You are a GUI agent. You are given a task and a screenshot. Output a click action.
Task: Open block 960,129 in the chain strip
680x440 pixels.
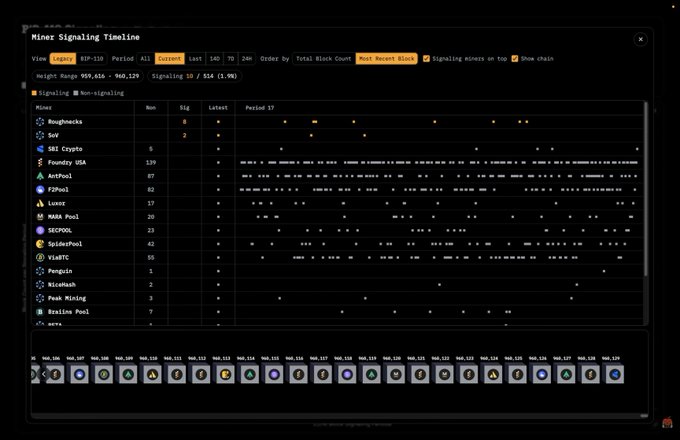pos(615,375)
